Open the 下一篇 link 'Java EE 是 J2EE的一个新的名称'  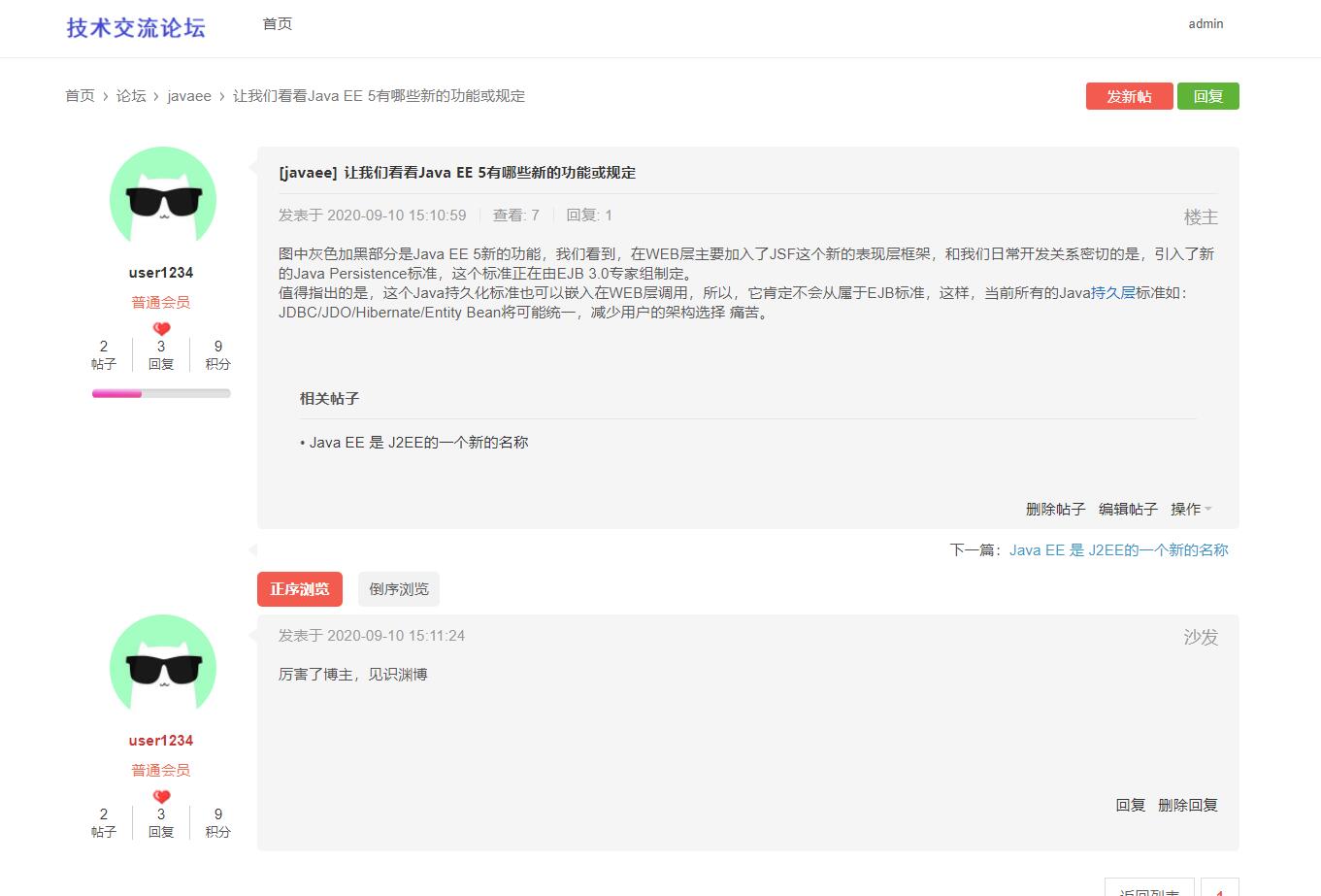(x=1118, y=549)
